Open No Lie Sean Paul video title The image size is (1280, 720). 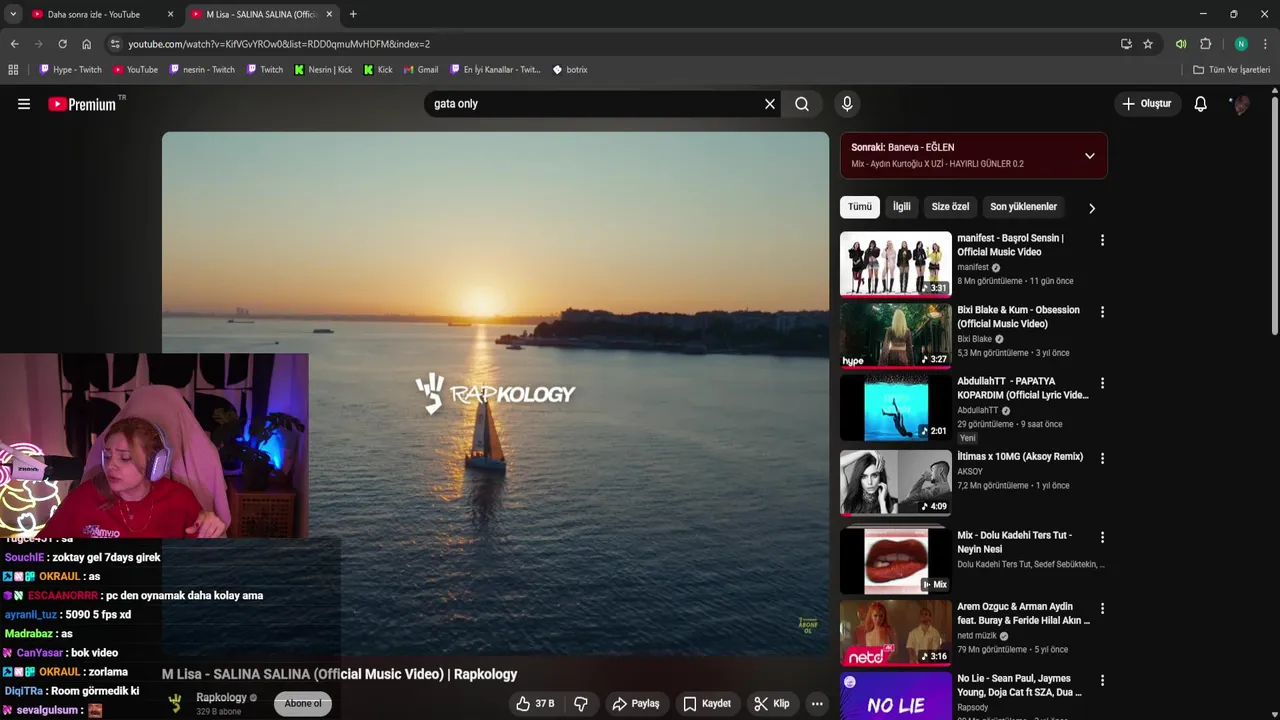click(1019, 685)
